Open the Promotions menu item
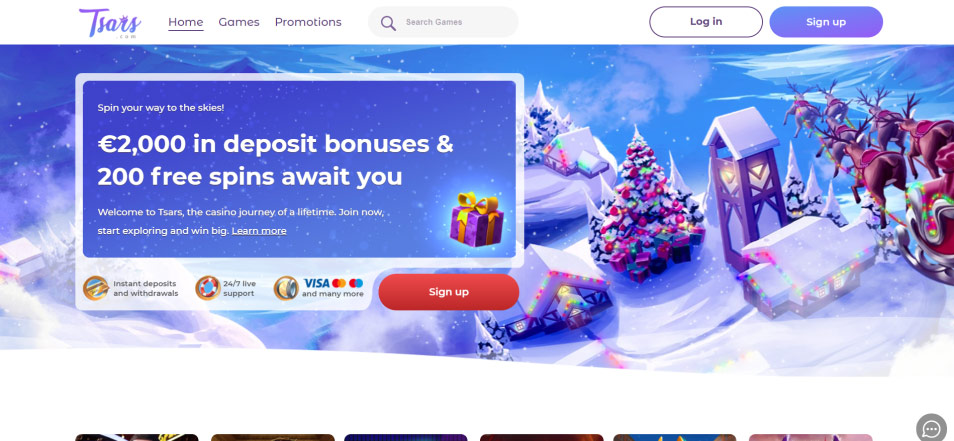 point(308,23)
